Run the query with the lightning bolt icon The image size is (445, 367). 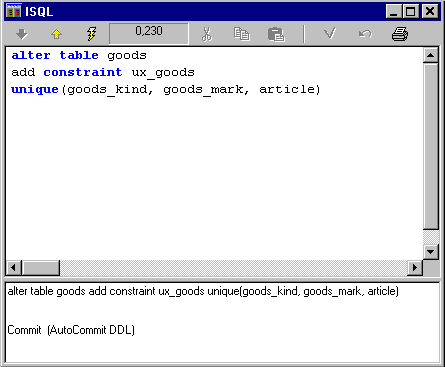(x=91, y=34)
